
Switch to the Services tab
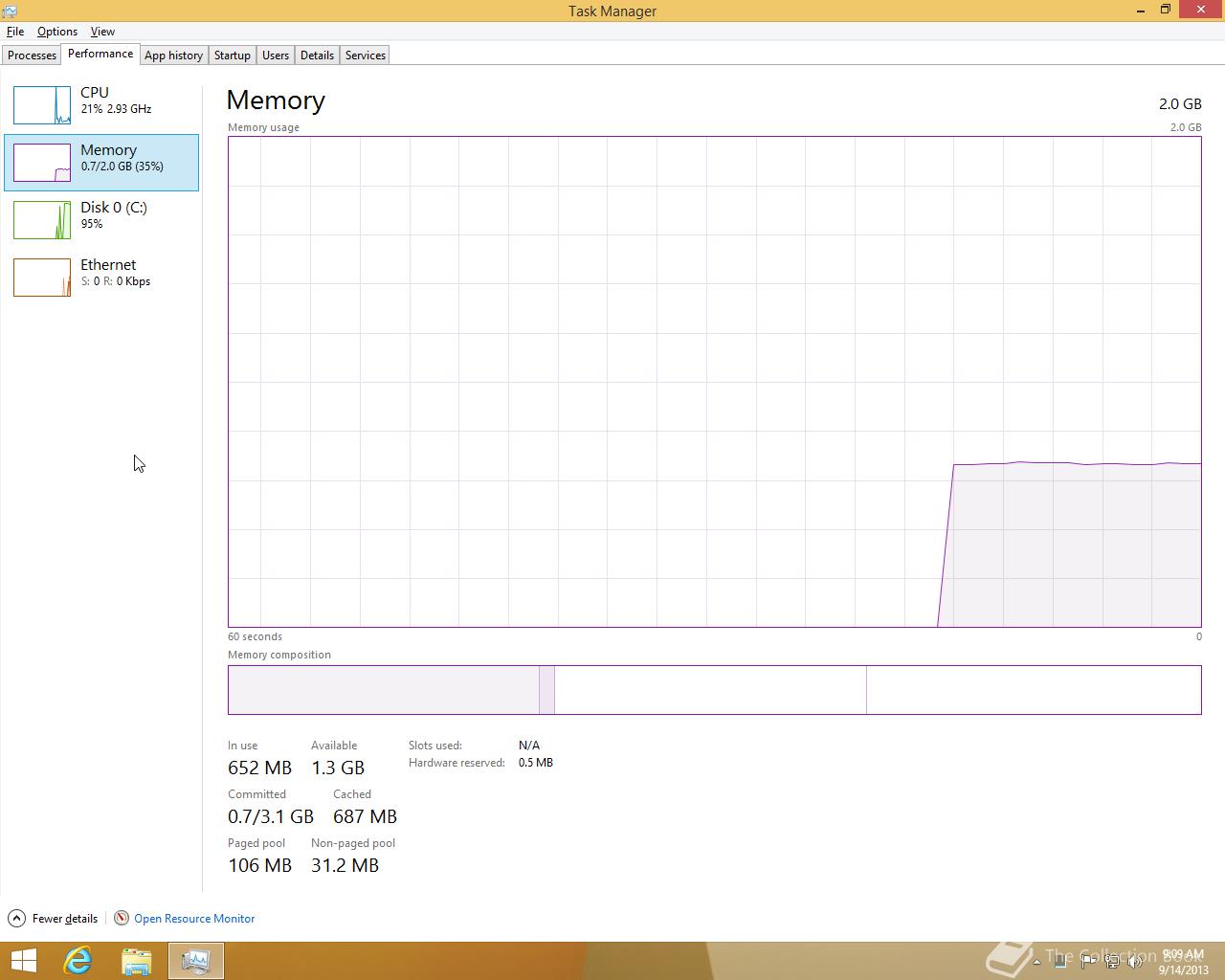tap(366, 56)
